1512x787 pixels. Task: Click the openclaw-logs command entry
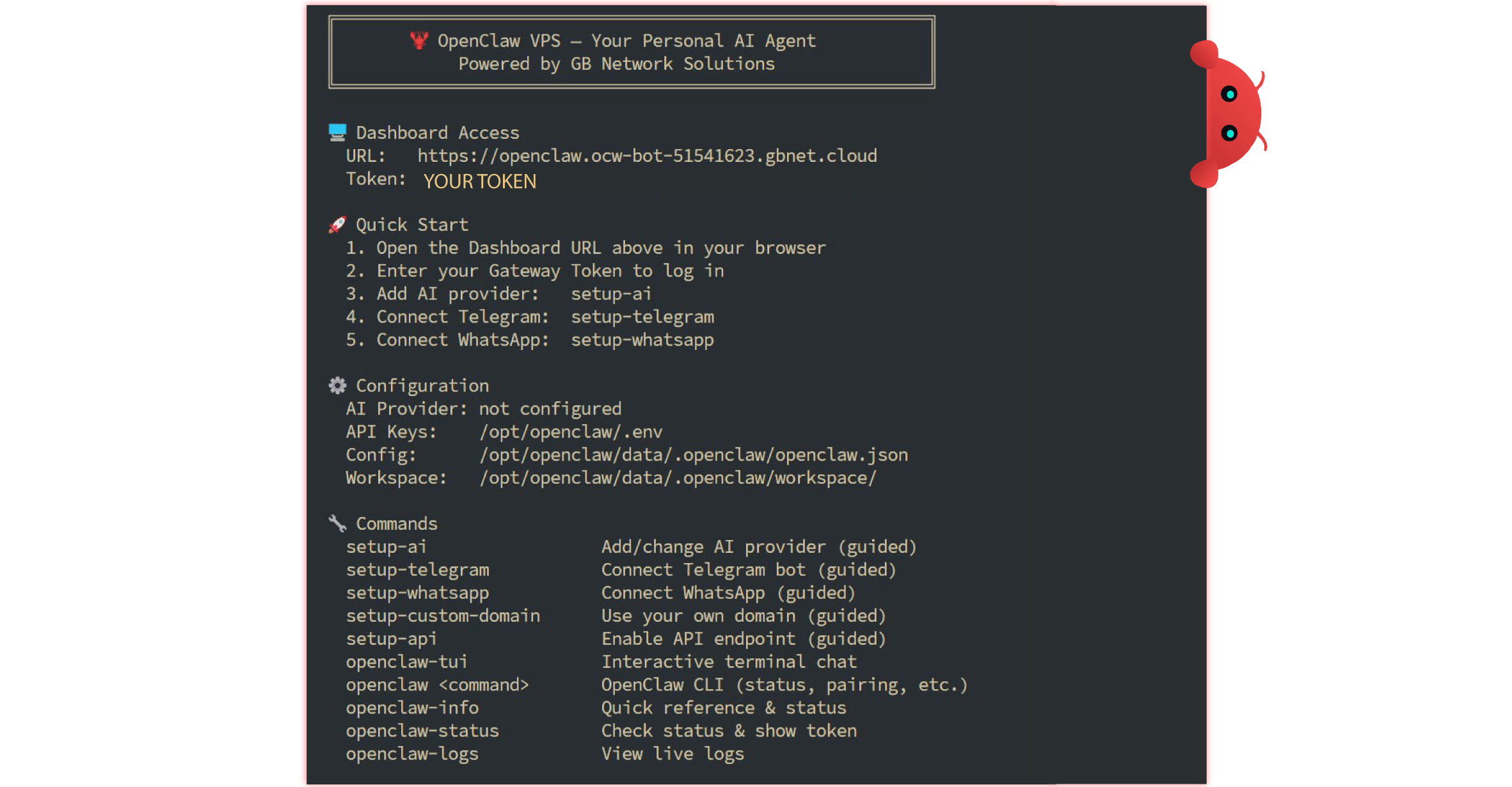pos(412,754)
